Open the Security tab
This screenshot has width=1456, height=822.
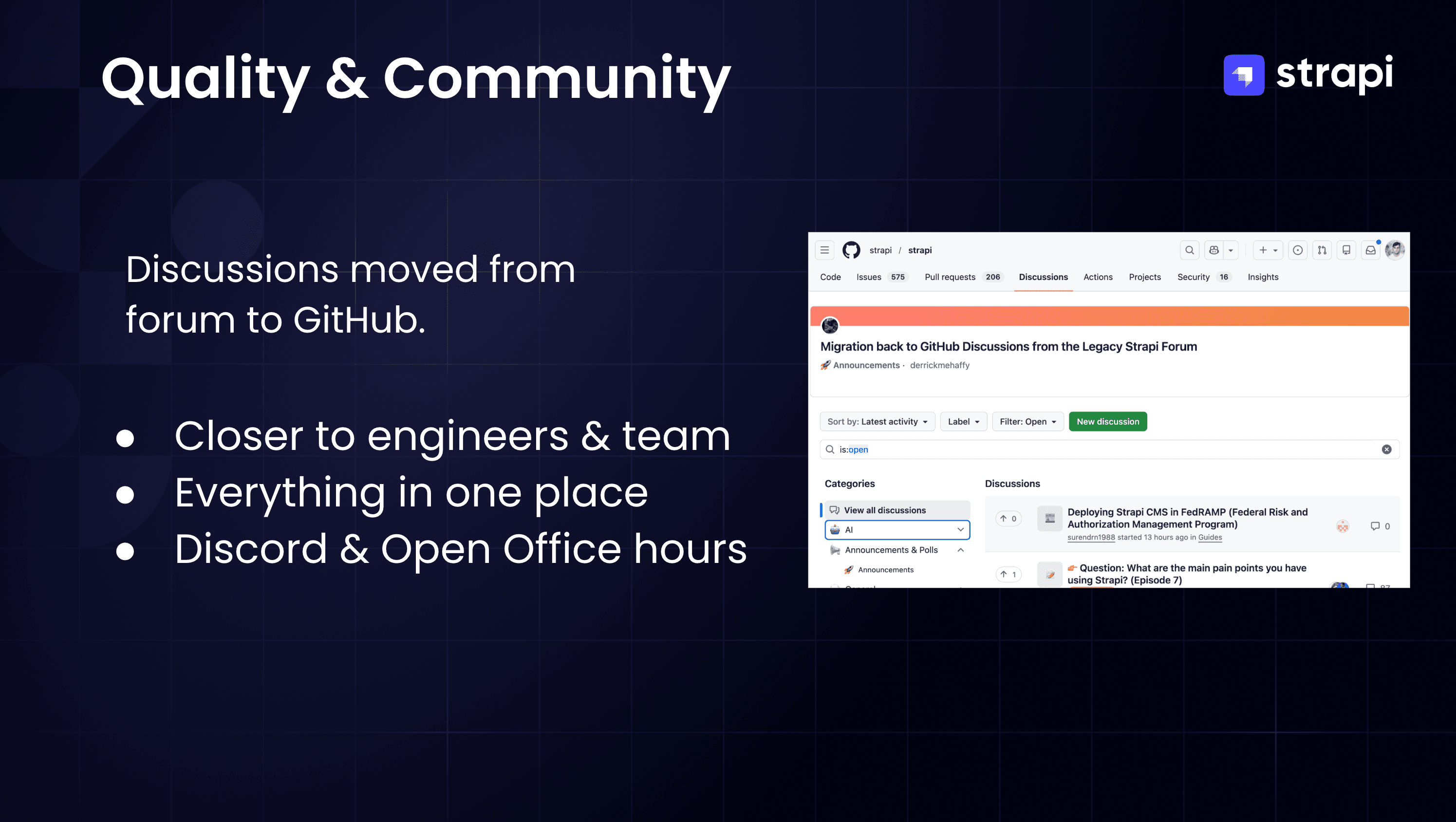tap(1204, 277)
